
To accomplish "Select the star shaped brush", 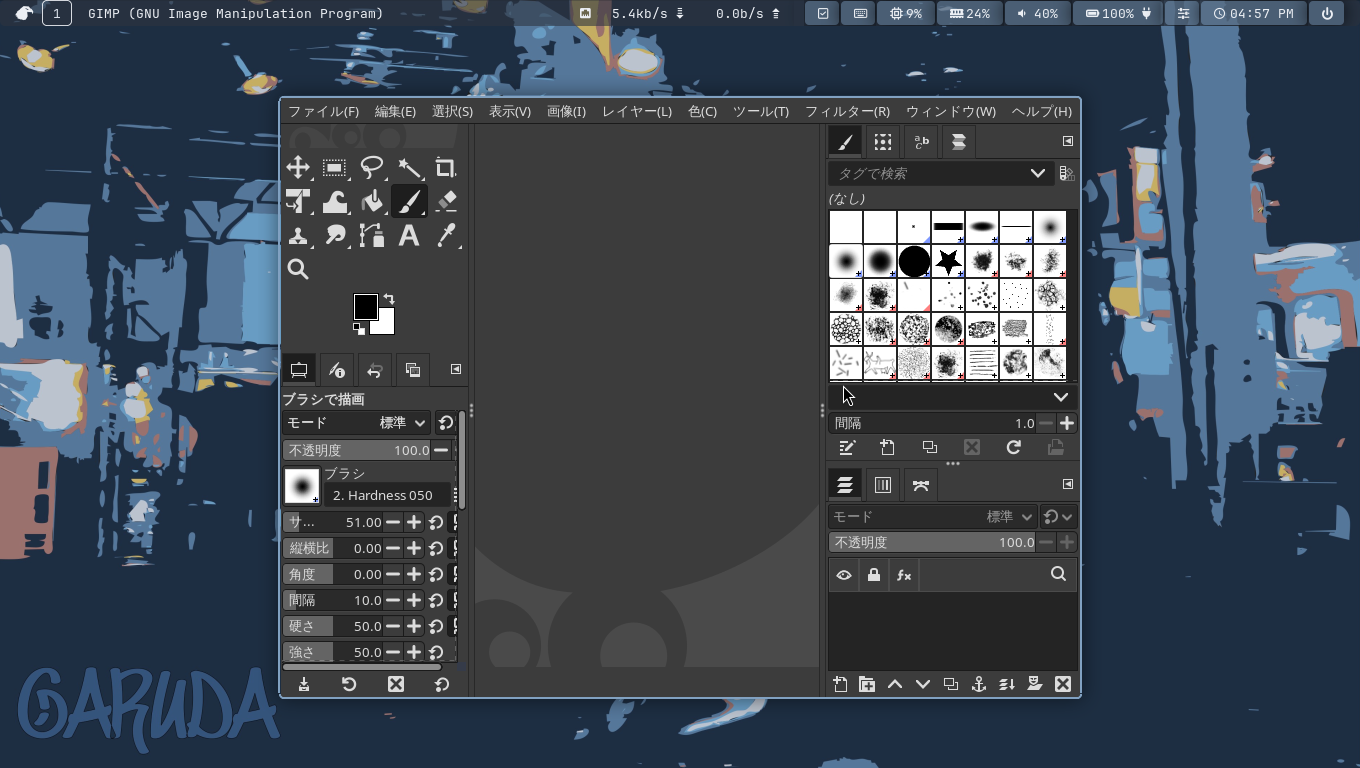I will [x=948, y=262].
